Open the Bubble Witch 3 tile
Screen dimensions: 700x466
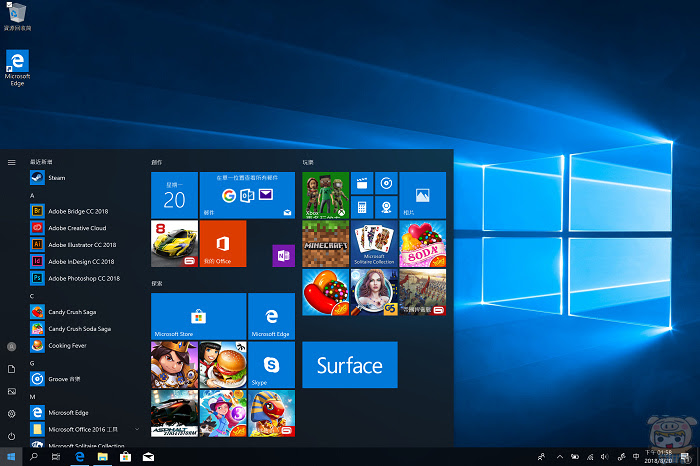coord(223,413)
